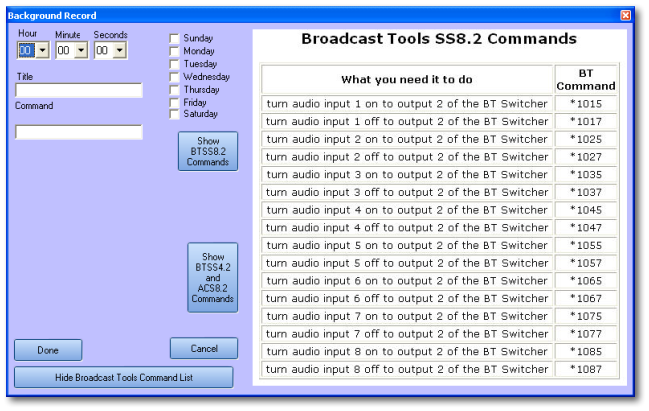
Task: Select row 'turn audio input 6 off'
Action: (407, 298)
